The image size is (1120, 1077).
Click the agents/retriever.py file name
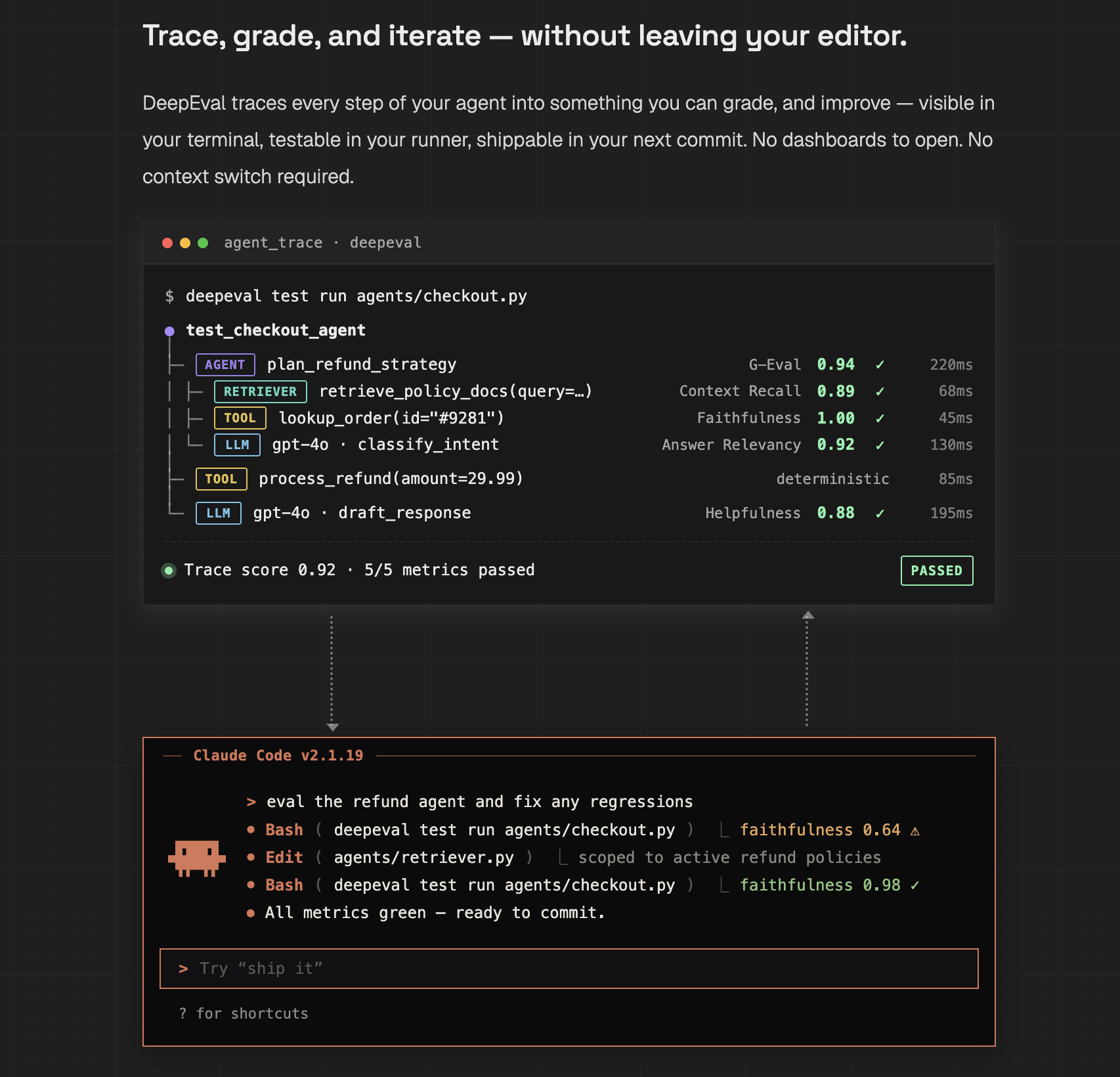click(424, 858)
